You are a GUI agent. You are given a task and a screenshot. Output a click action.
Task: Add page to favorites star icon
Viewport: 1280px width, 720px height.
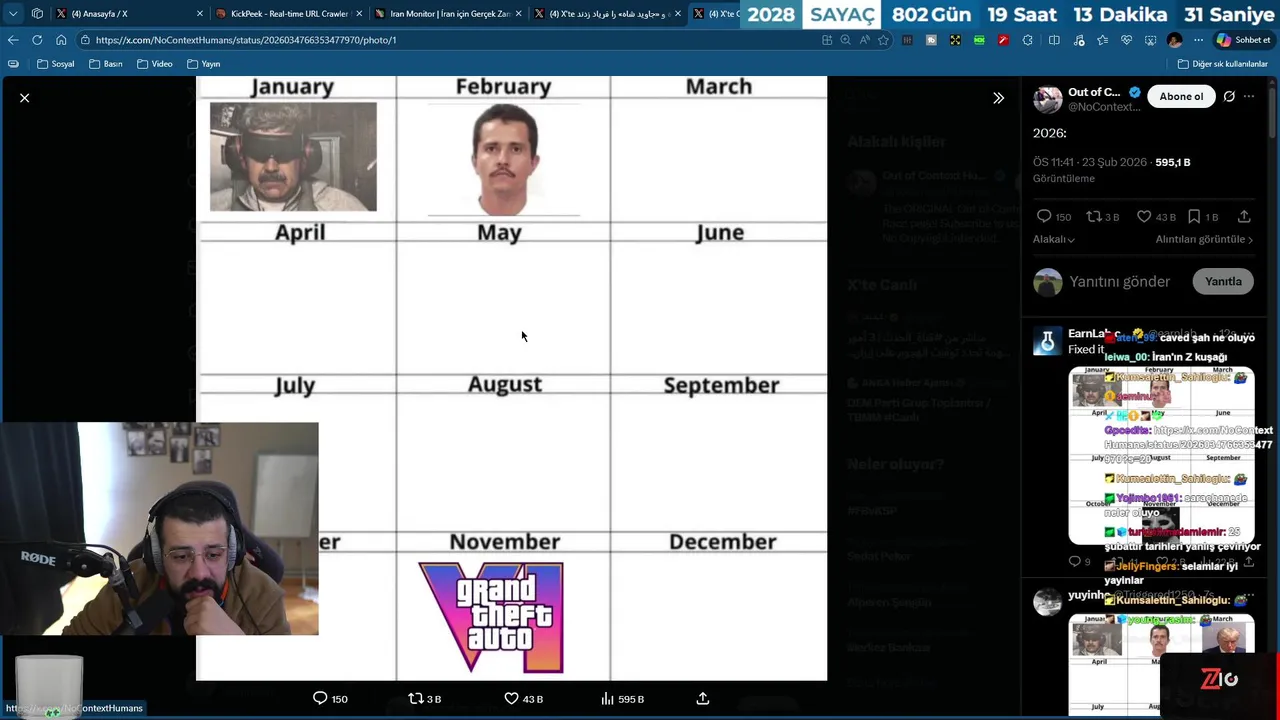pos(883,40)
